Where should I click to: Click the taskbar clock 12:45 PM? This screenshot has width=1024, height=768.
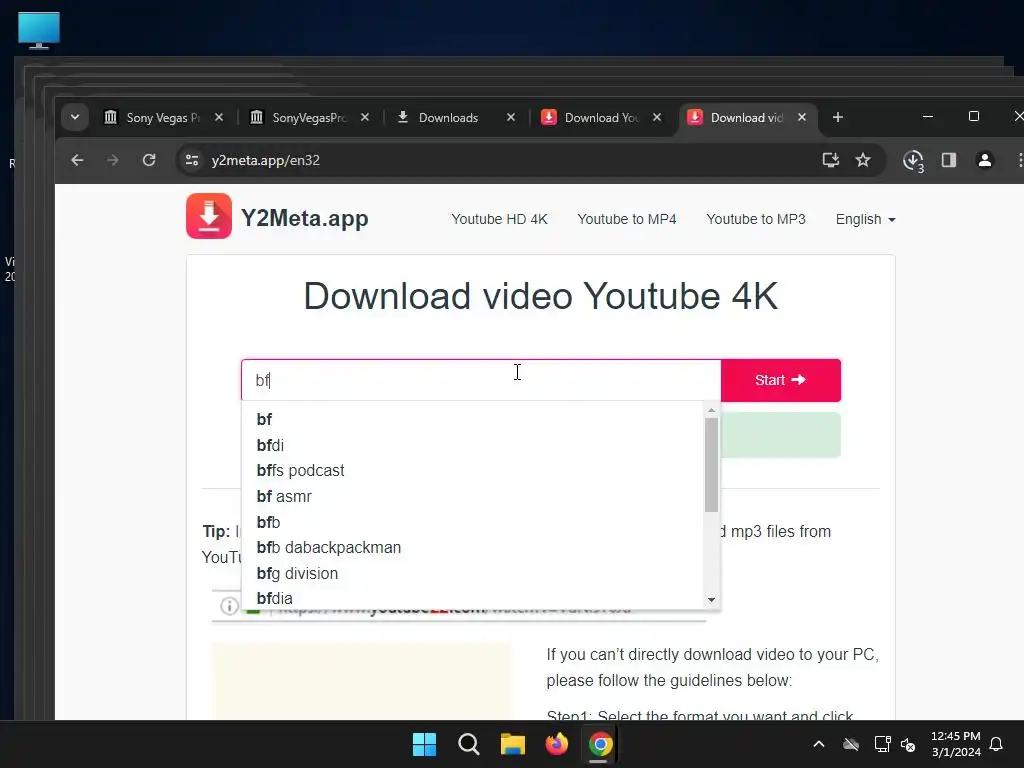(955, 744)
